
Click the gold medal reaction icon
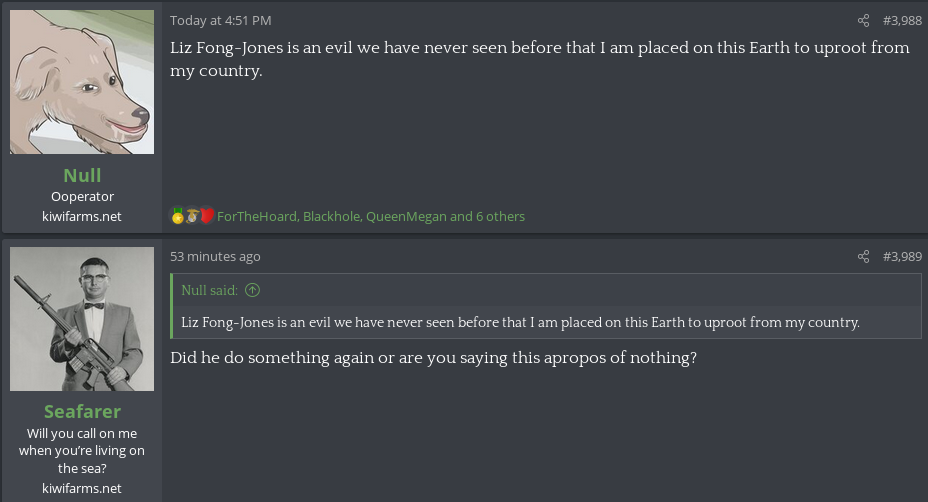coord(178,216)
